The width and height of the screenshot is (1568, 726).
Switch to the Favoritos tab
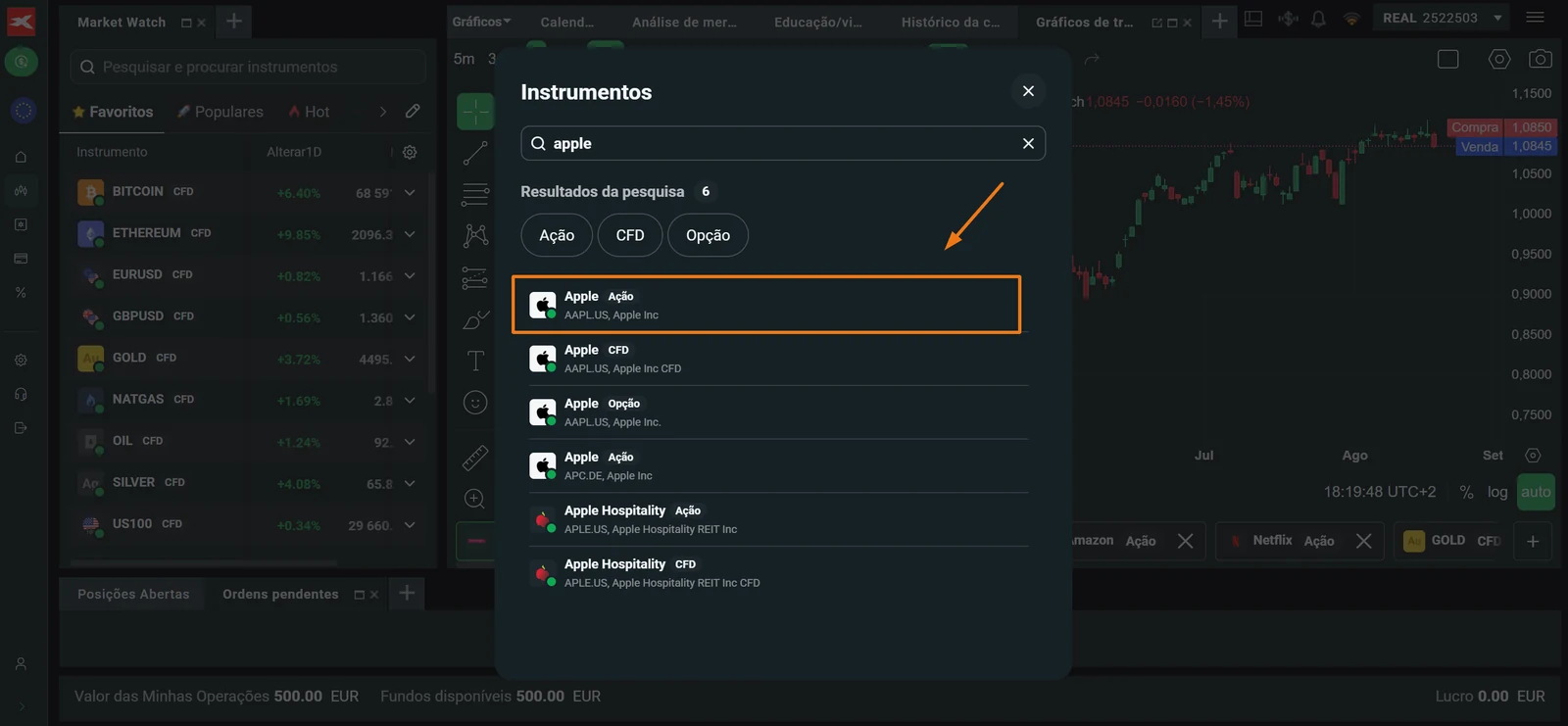[x=113, y=112]
